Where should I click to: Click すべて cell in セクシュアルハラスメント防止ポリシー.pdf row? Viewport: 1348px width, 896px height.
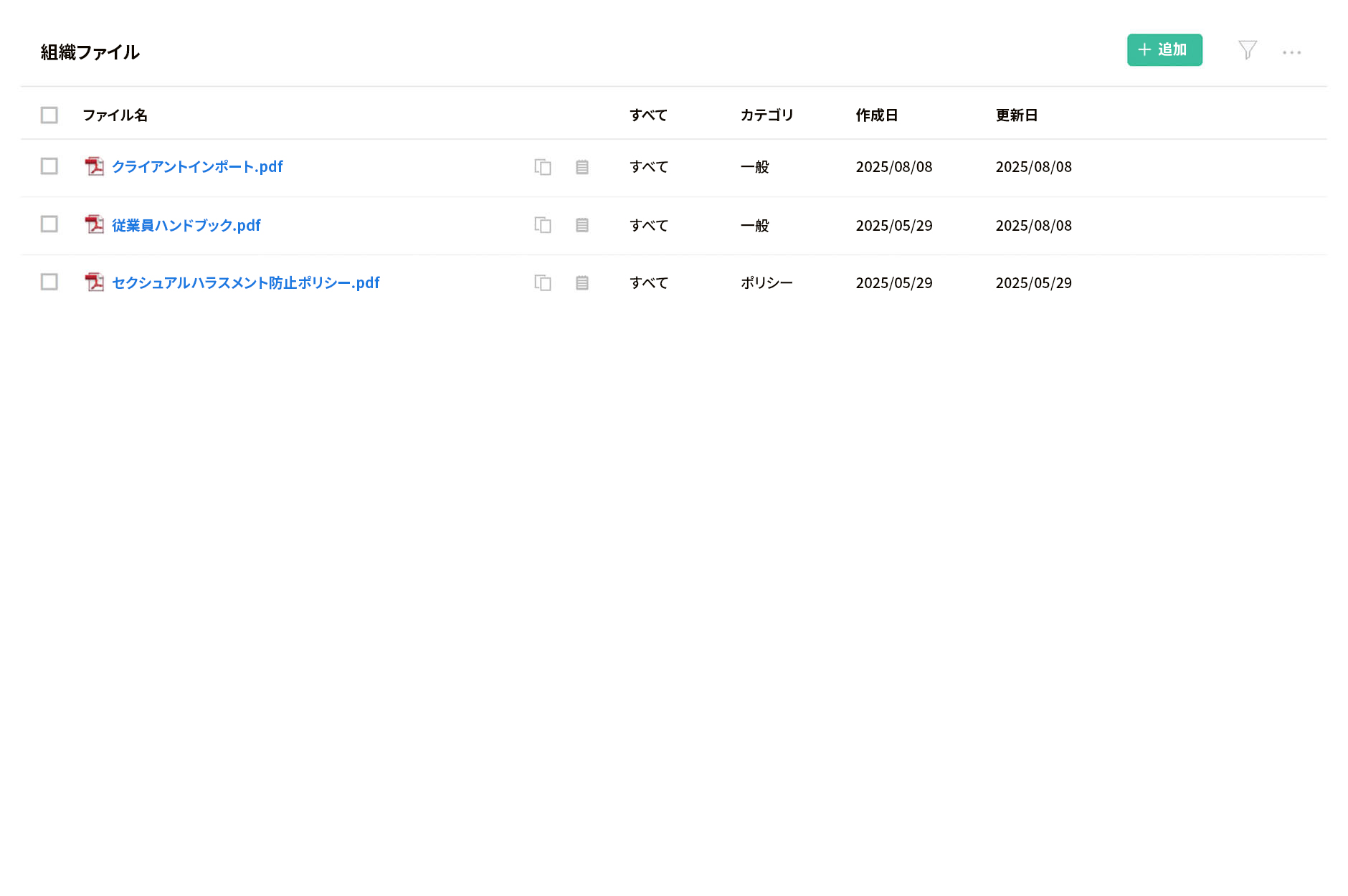[649, 283]
